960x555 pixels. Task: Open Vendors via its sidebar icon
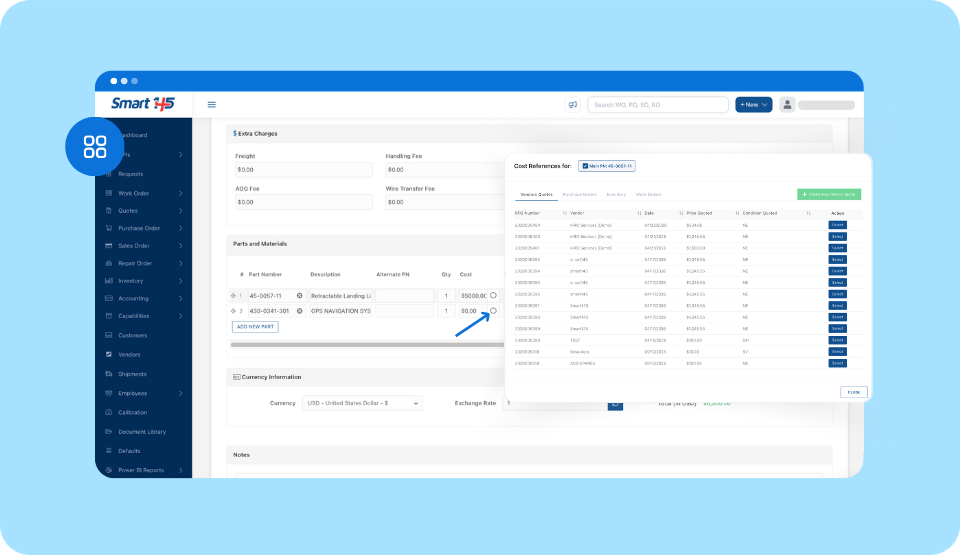[x=109, y=355]
